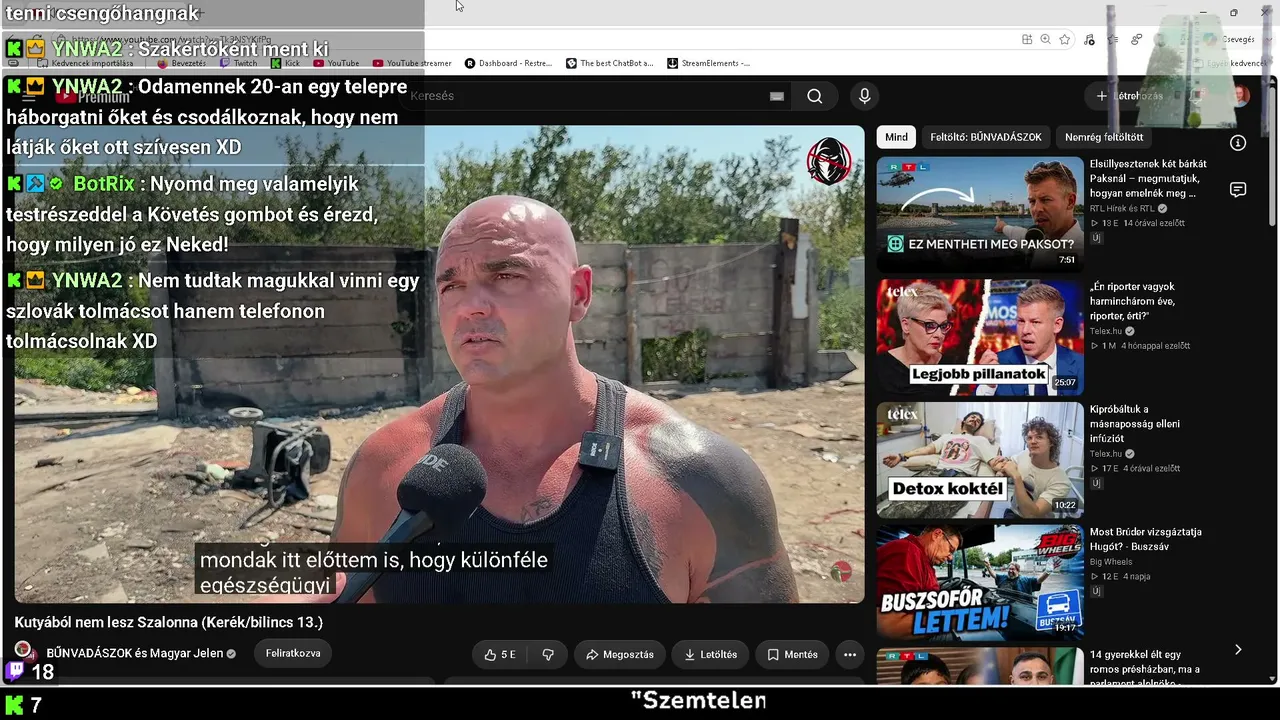This screenshot has height=720, width=1280.
Task: Open 'Elsüllyesztenek két bárkát Paksnál' video title
Action: coord(1148,179)
